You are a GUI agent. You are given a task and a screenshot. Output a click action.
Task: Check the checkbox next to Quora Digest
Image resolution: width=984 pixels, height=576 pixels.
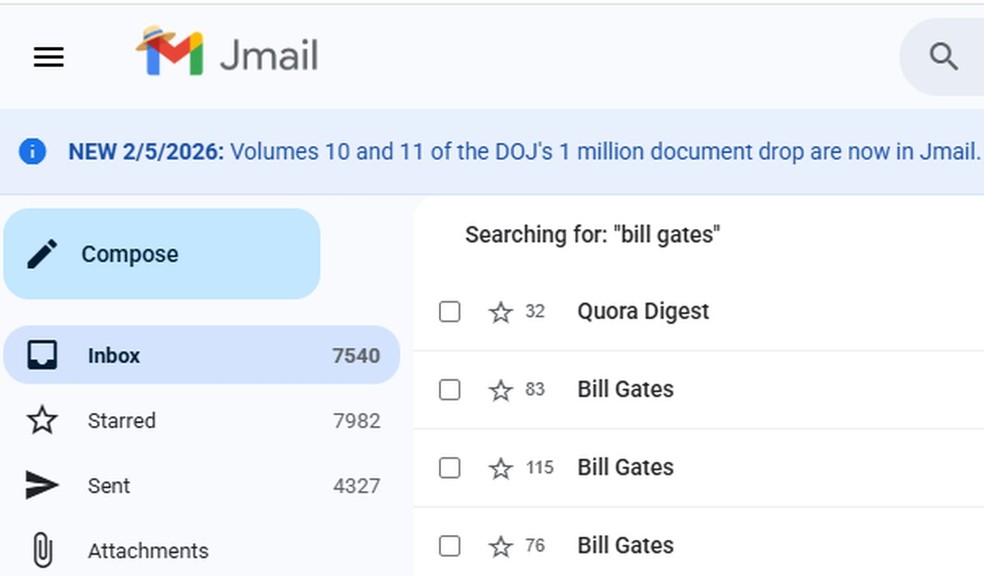click(x=449, y=311)
